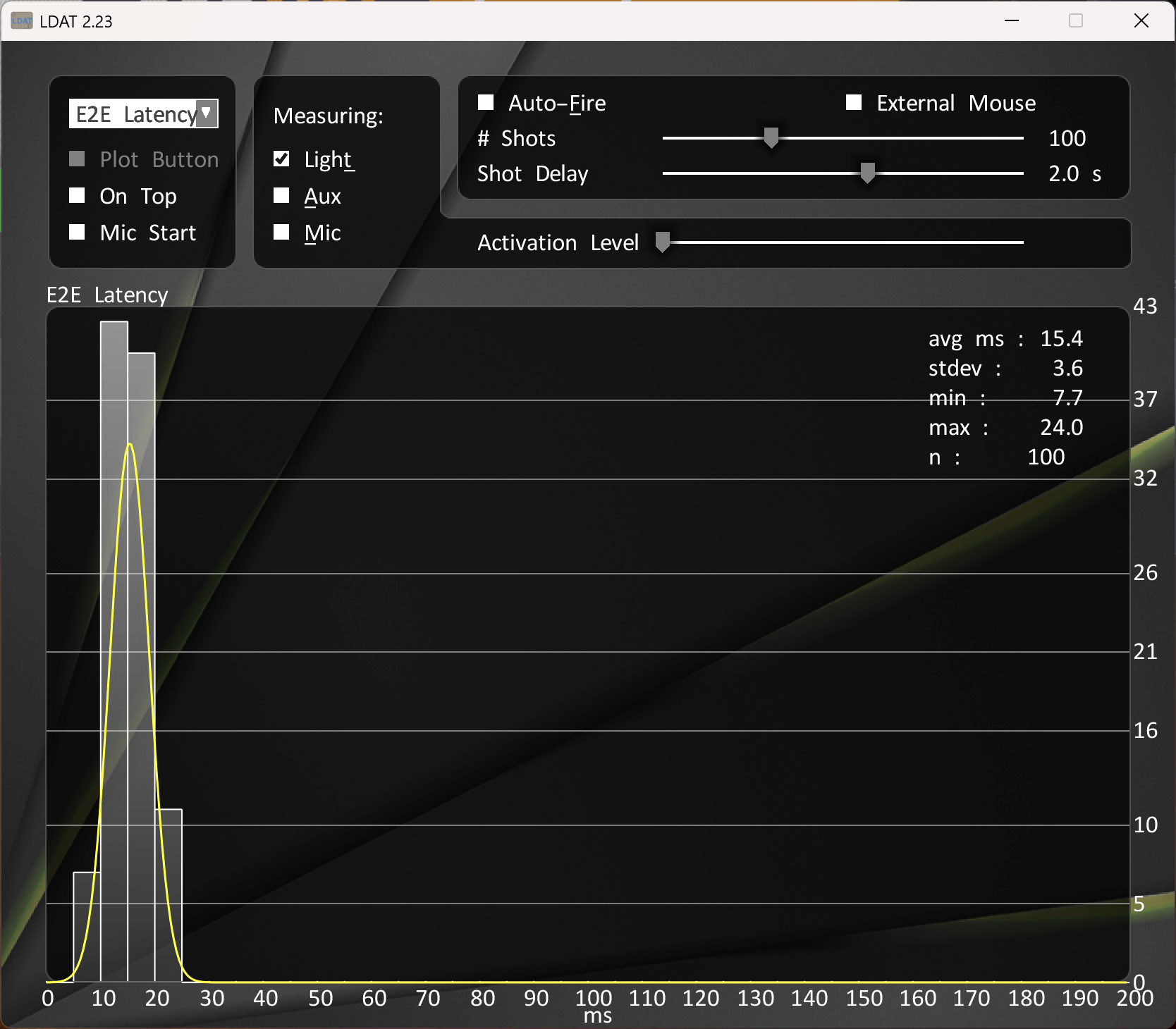The width and height of the screenshot is (1176, 1029).
Task: Click the LDAT app icon in title bar
Action: (x=21, y=21)
